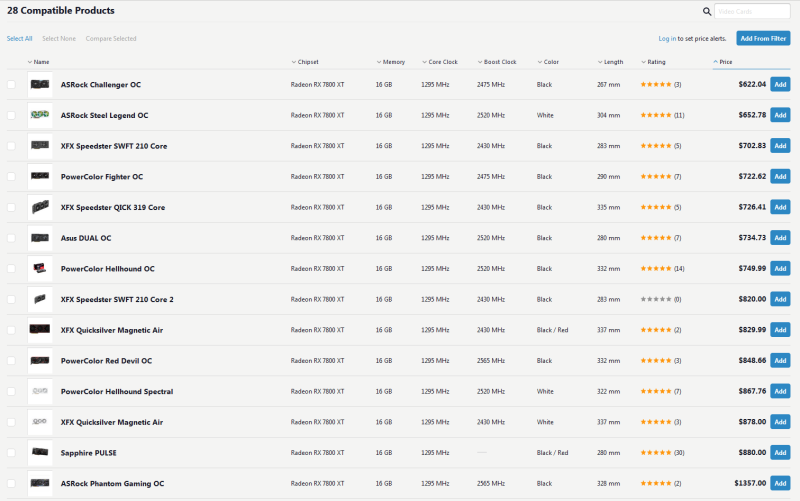View empty star rating of SWFT 210 Core 2
This screenshot has height=501, width=800.
pyautogui.click(x=656, y=299)
